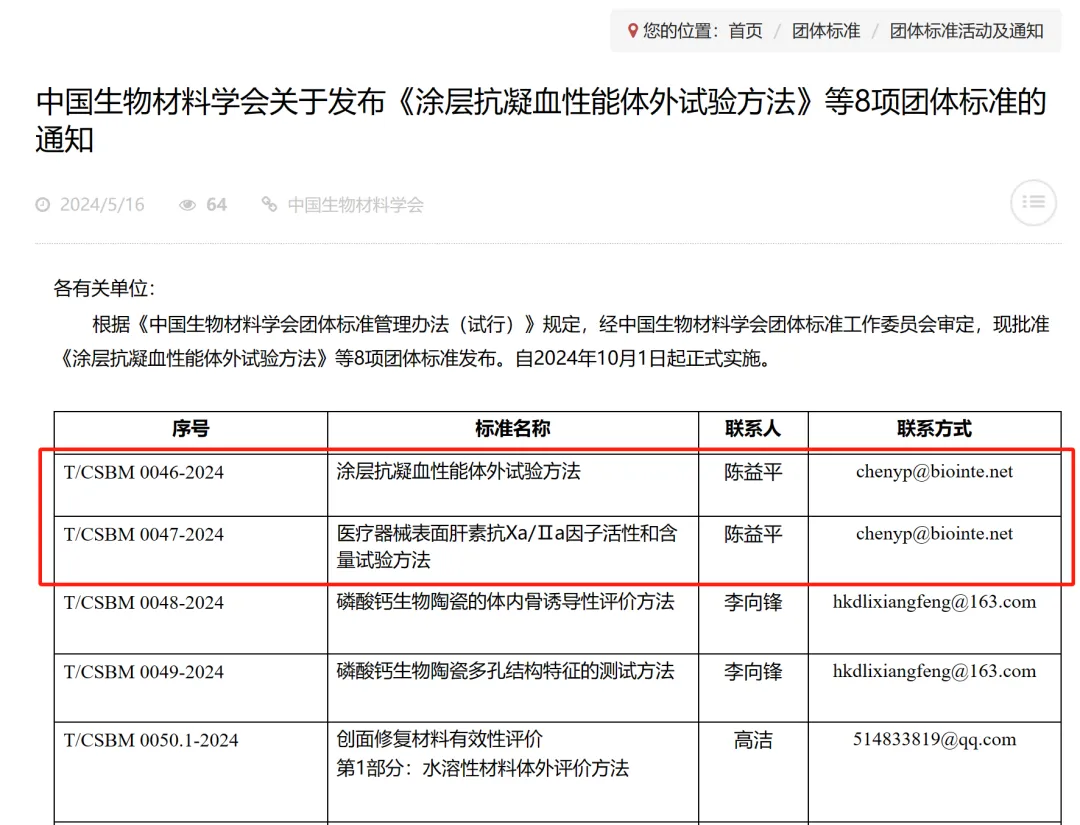Open the round list icon button at right
This screenshot has width=1080, height=825.
(x=1033, y=203)
